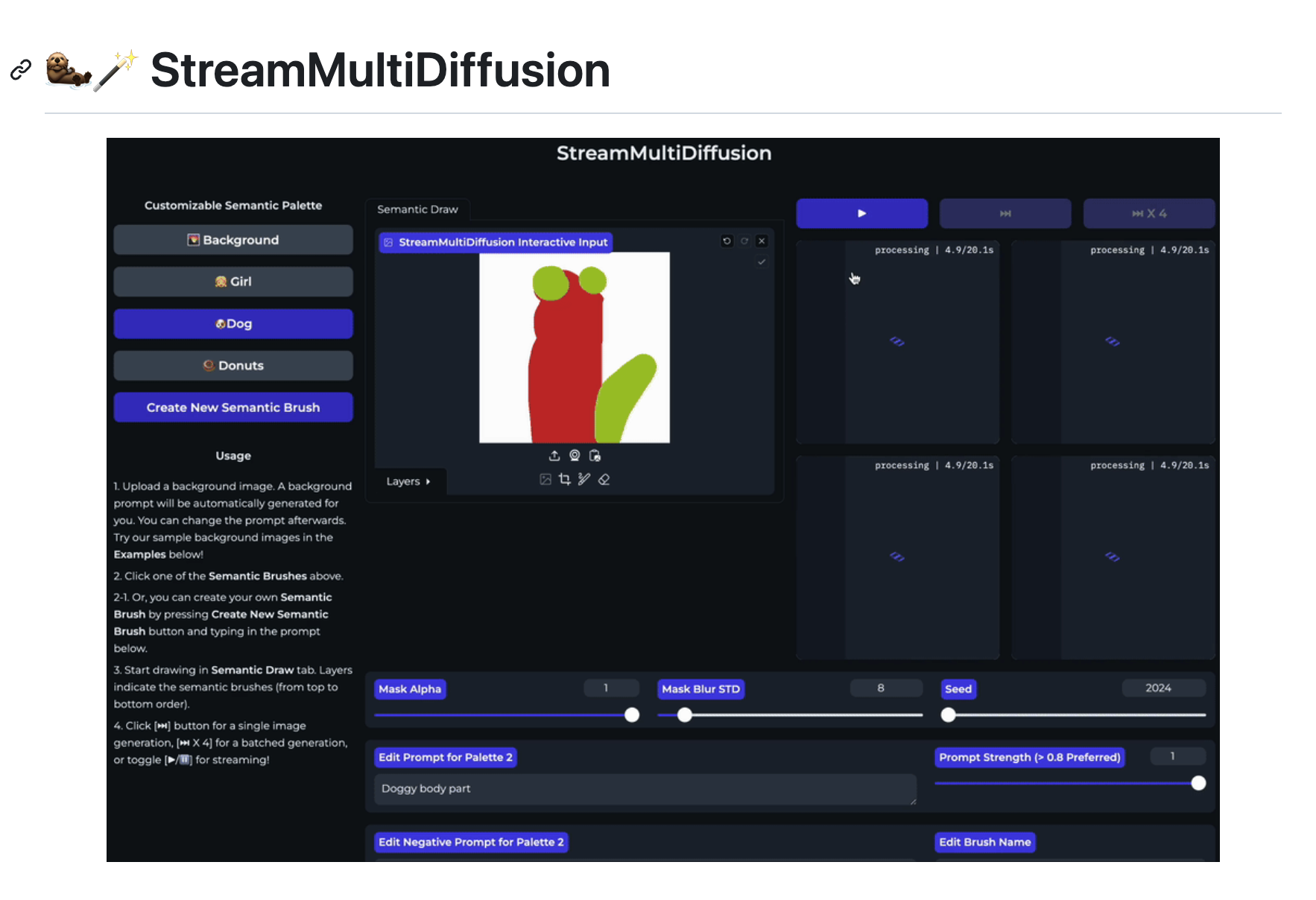Select the crop tool icon
Viewport: 1316px width, 900px height.
point(564,479)
